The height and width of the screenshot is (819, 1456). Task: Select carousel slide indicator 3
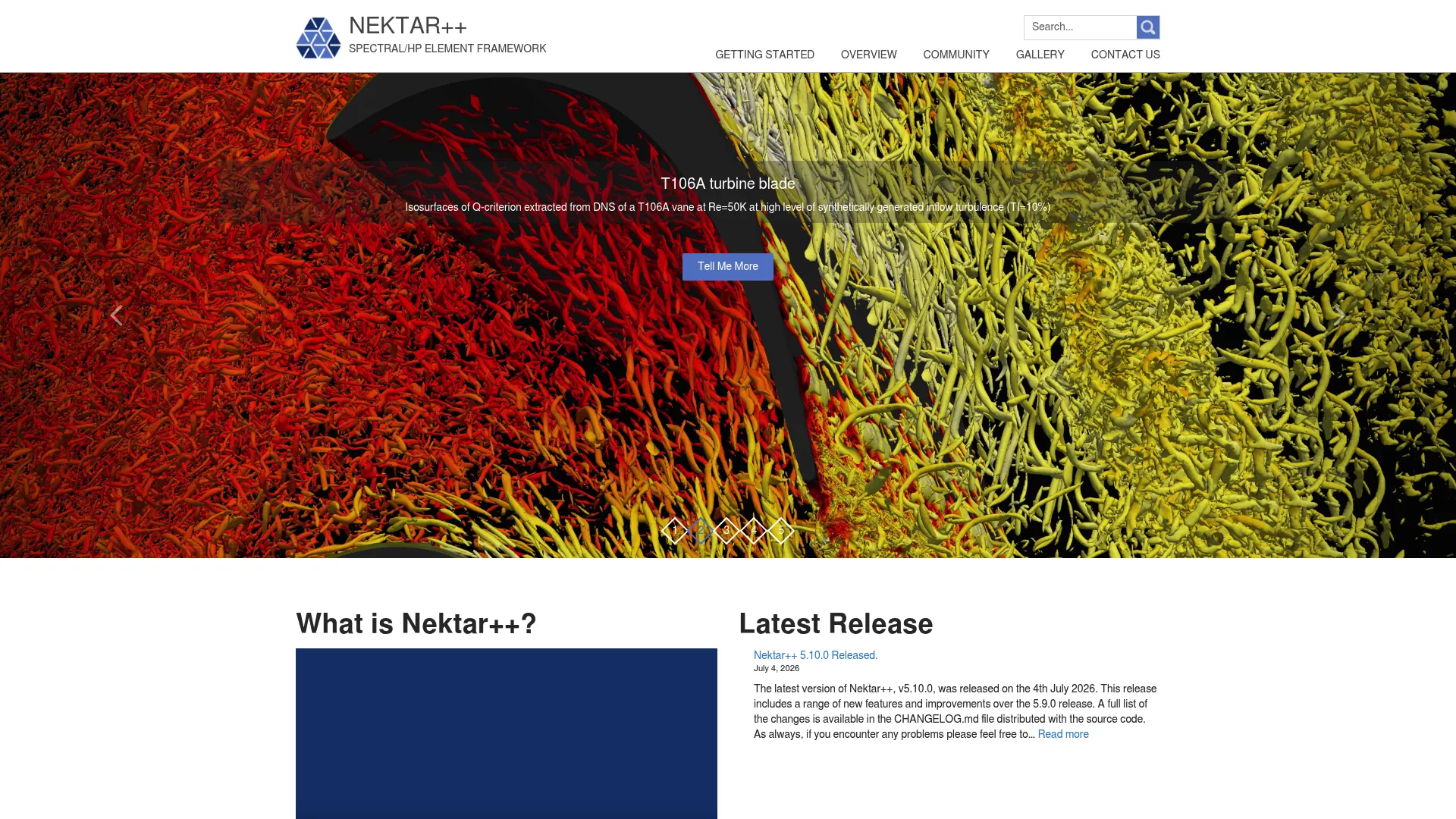pyautogui.click(x=726, y=531)
